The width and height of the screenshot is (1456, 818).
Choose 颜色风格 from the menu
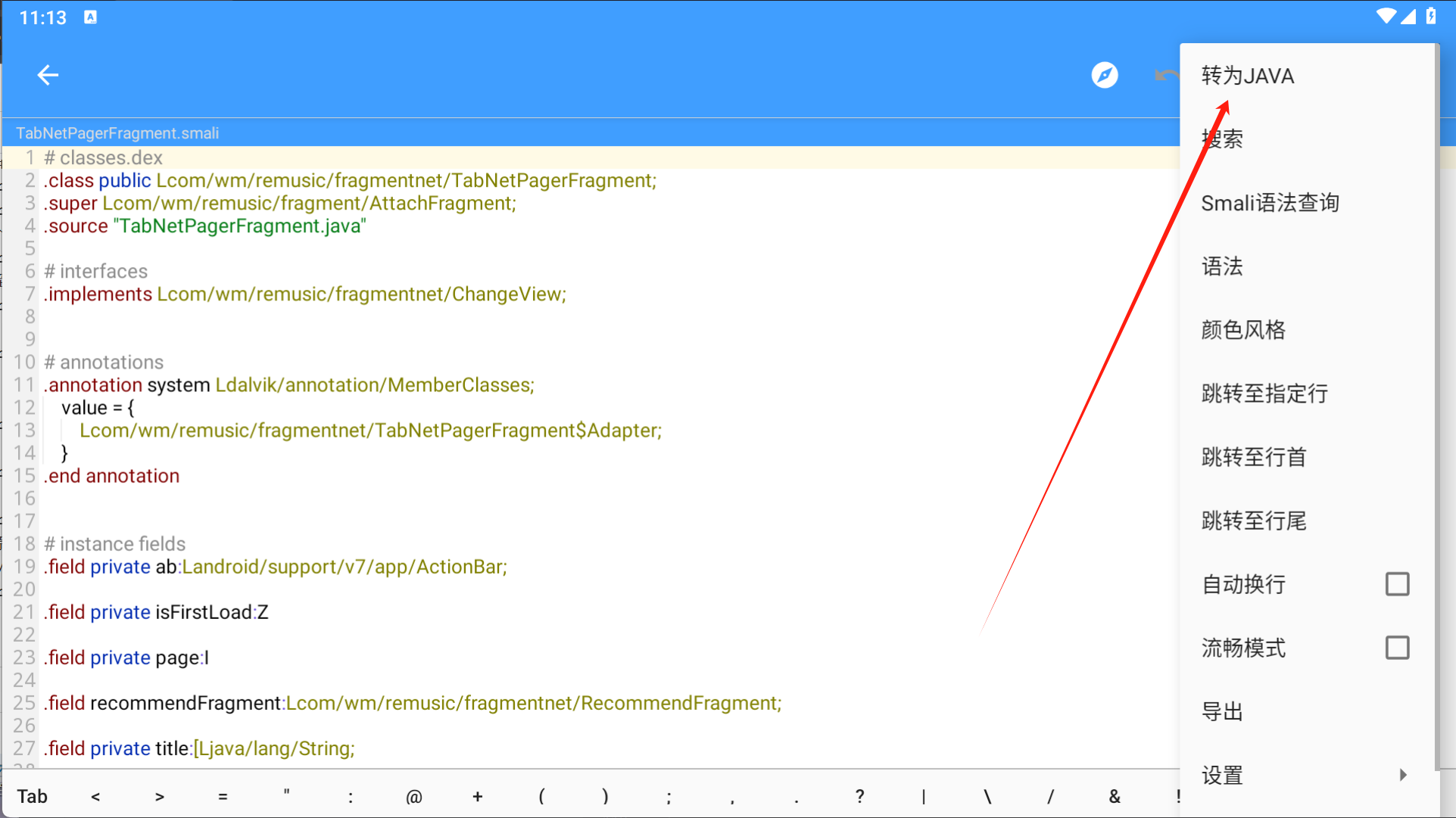pyautogui.click(x=1243, y=330)
